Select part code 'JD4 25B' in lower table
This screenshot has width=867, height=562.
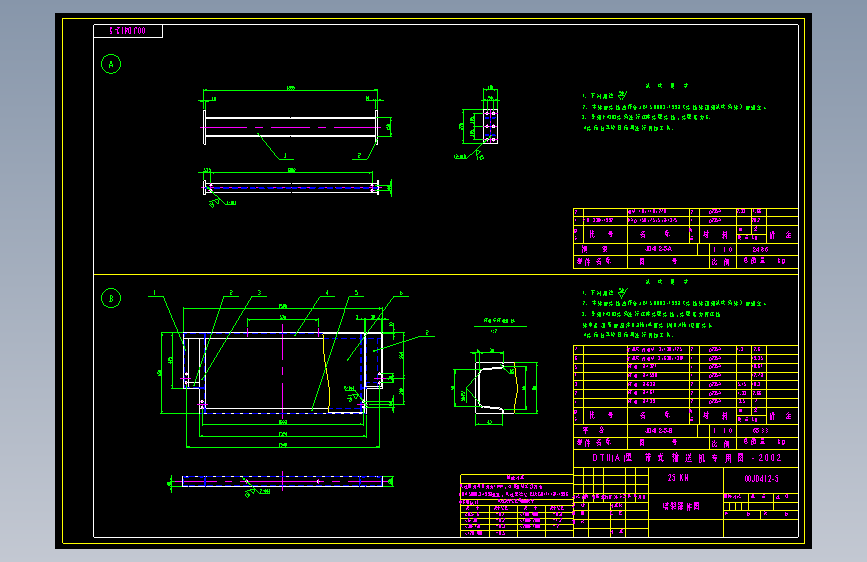[658, 430]
